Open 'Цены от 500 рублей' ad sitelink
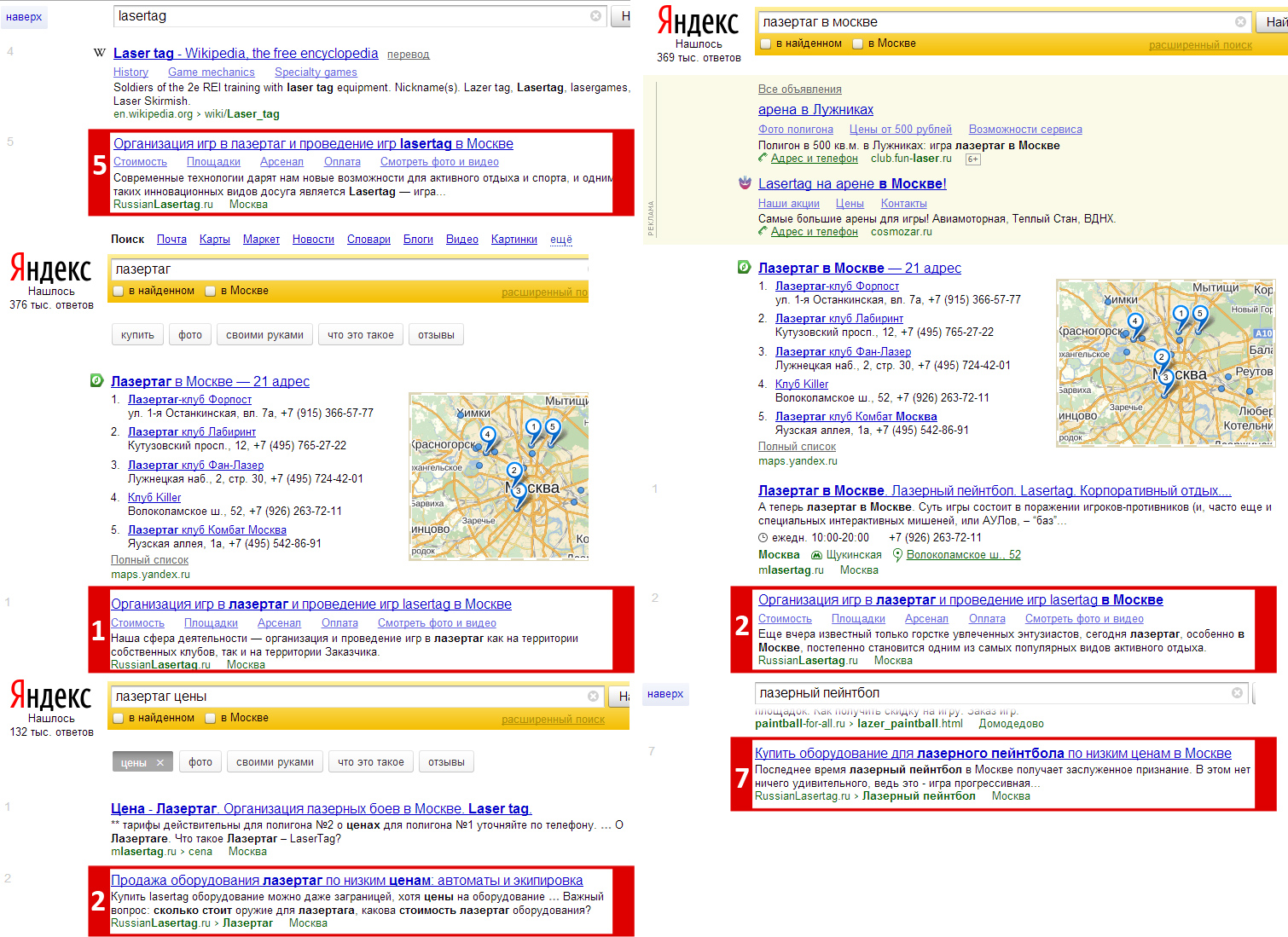Viewport: 1288px width, 937px height. point(901,130)
